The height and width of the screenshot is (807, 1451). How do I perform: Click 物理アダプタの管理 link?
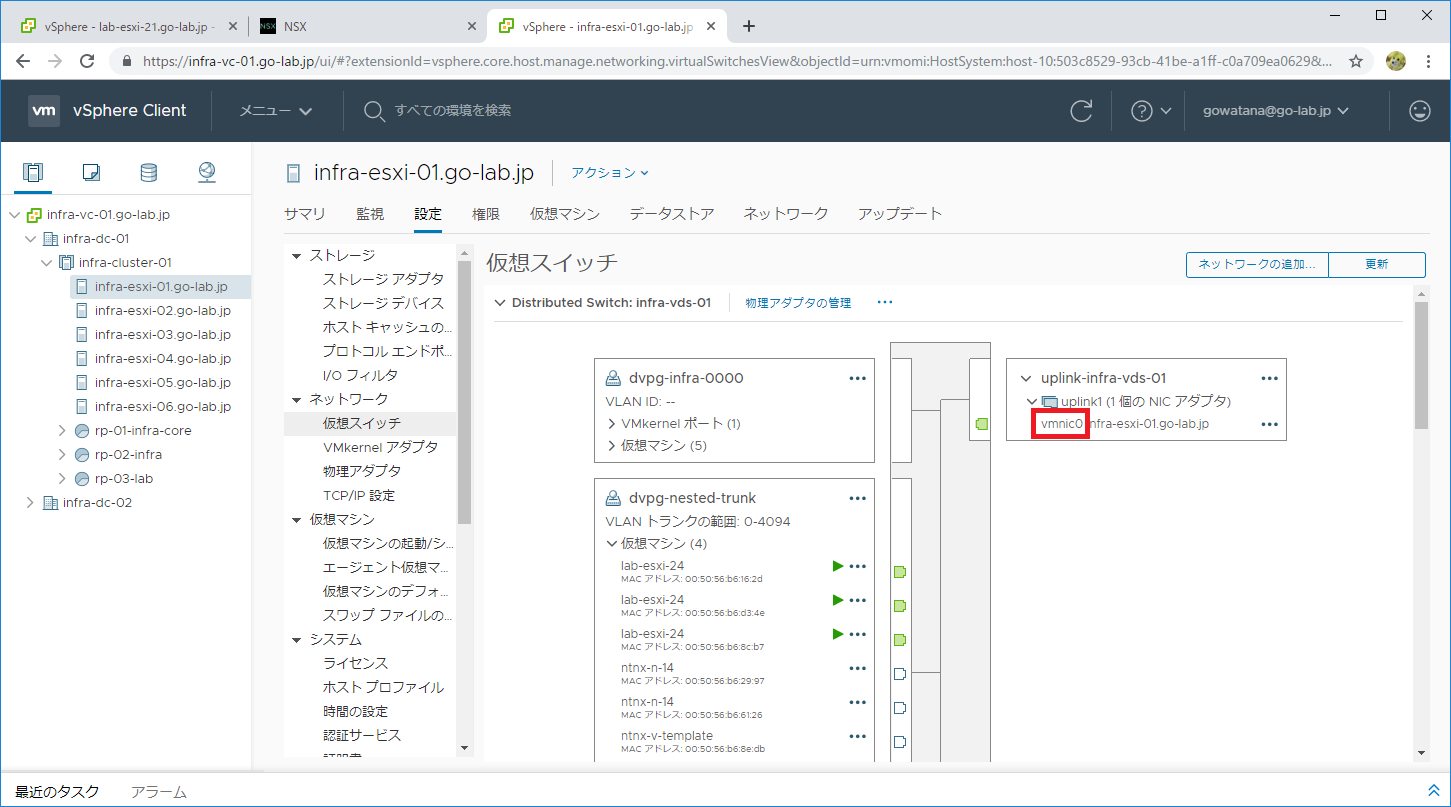798,302
